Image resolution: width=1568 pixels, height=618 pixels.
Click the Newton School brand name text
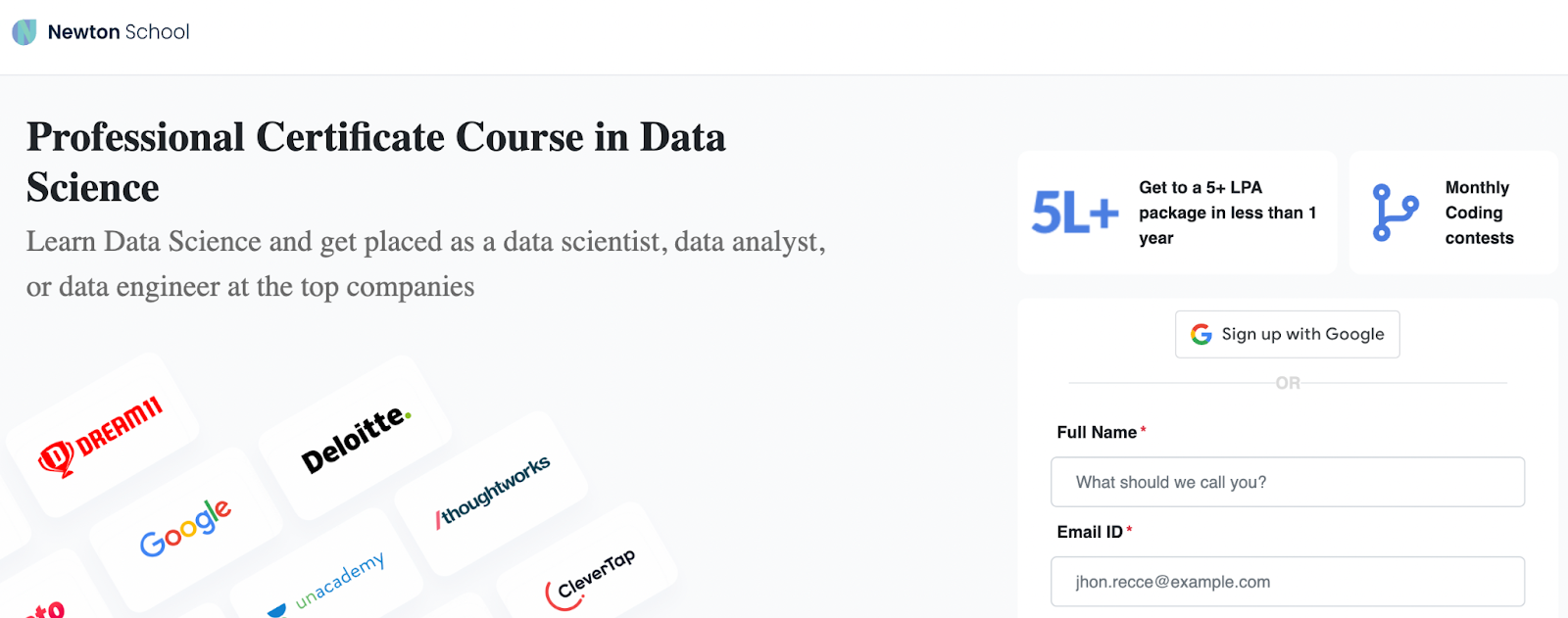[119, 32]
